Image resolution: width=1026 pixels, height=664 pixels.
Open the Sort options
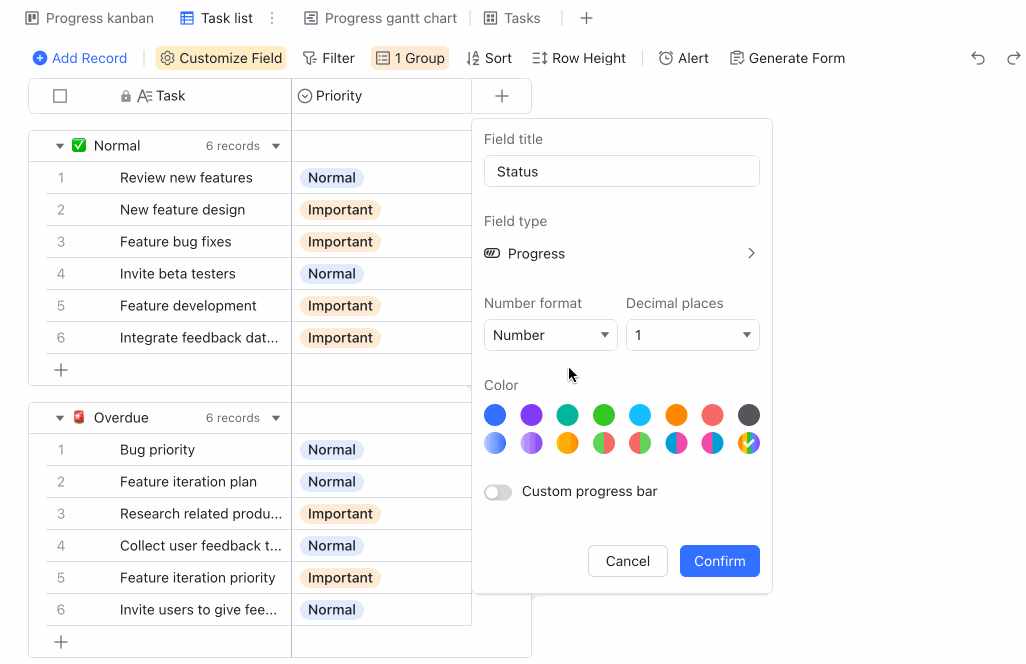489,58
